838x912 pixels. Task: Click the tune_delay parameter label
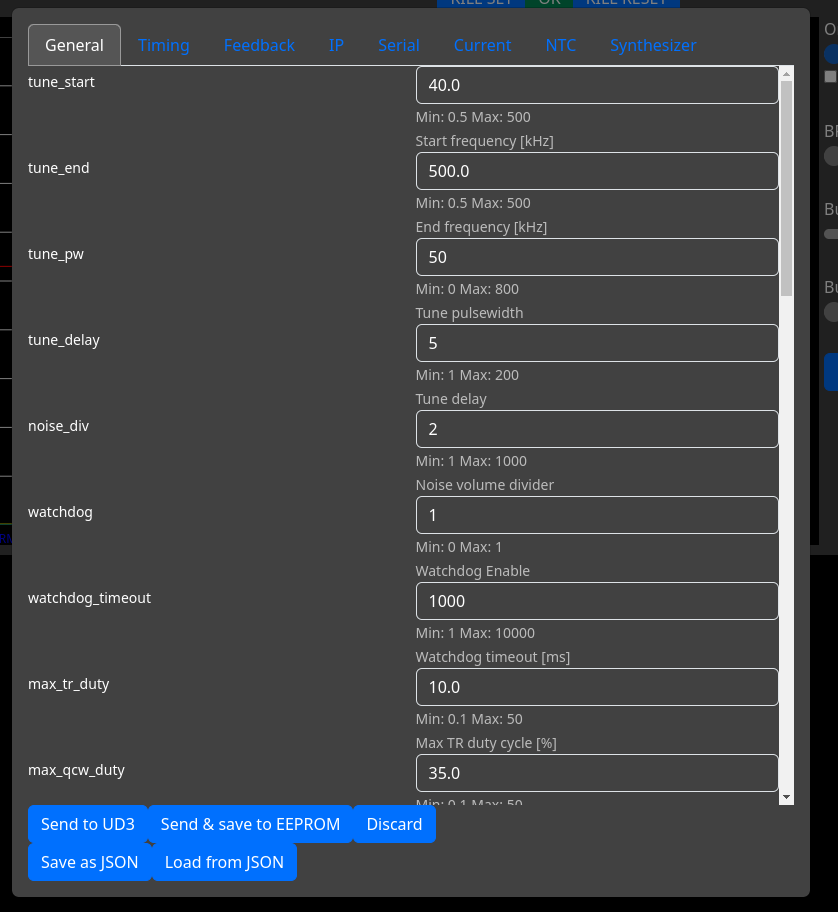pos(64,340)
